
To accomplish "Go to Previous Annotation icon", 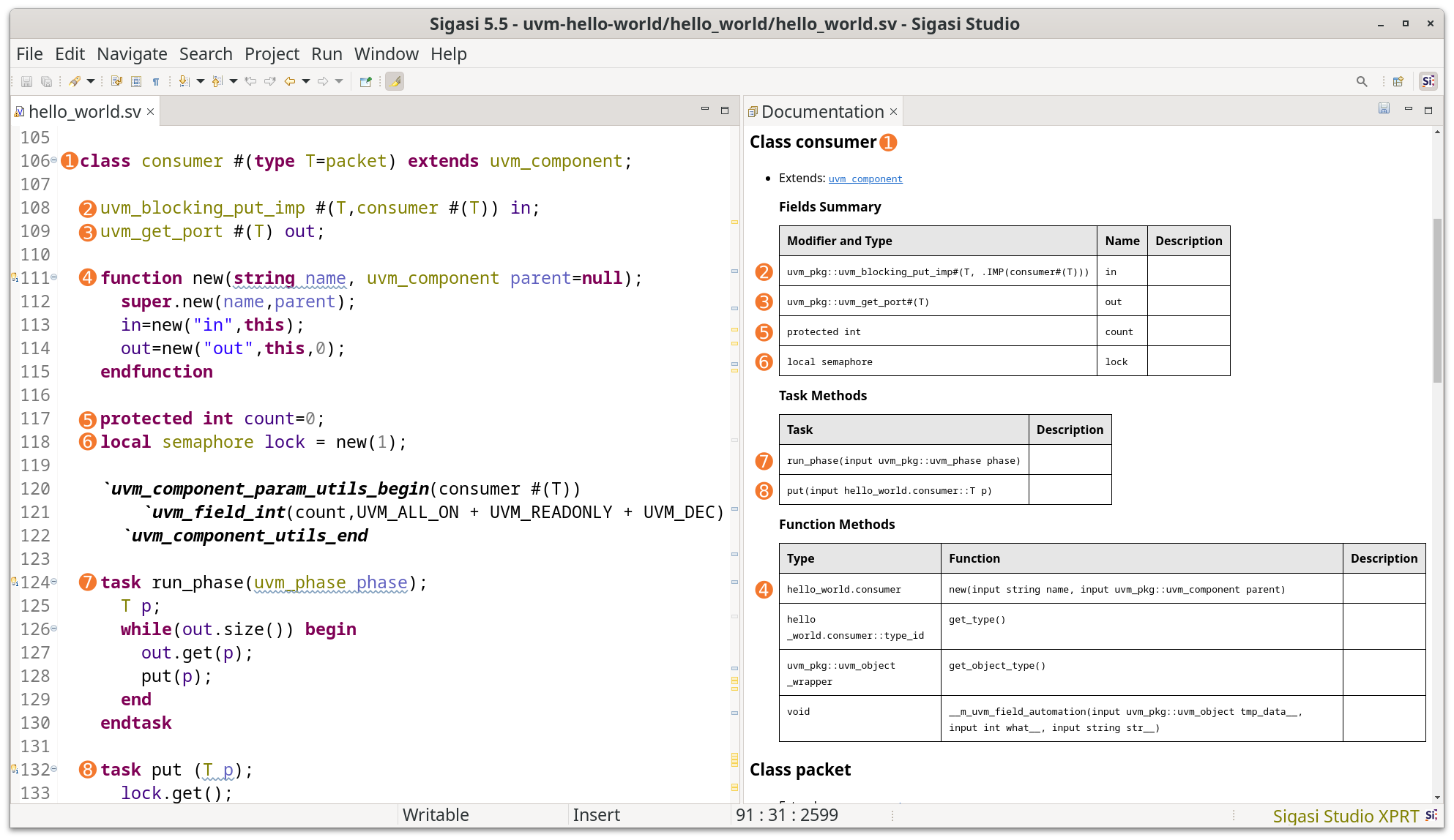I will (217, 81).
